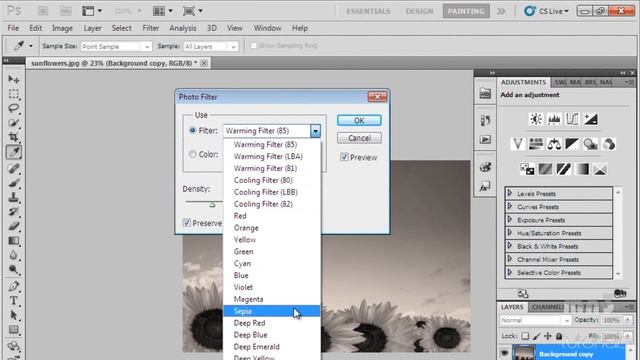Viewport: 640px width, 360px height.
Task: Choose Deep Blue from the list
Action: click(271, 335)
